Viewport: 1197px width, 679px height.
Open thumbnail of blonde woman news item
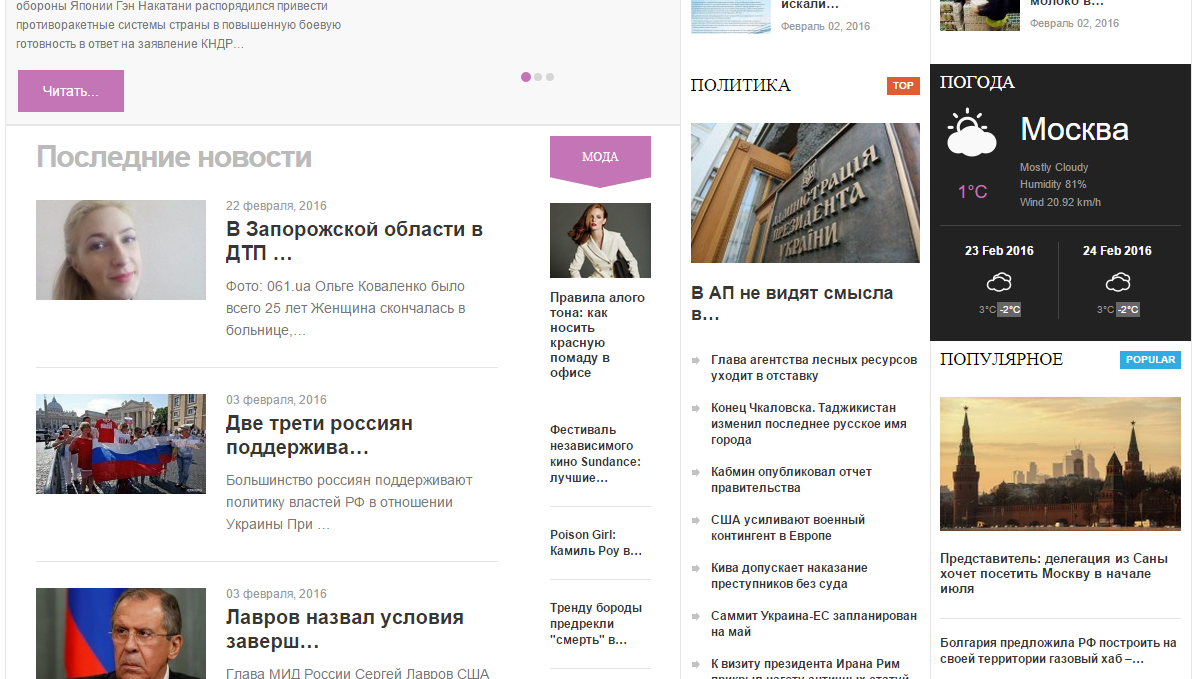(121, 250)
